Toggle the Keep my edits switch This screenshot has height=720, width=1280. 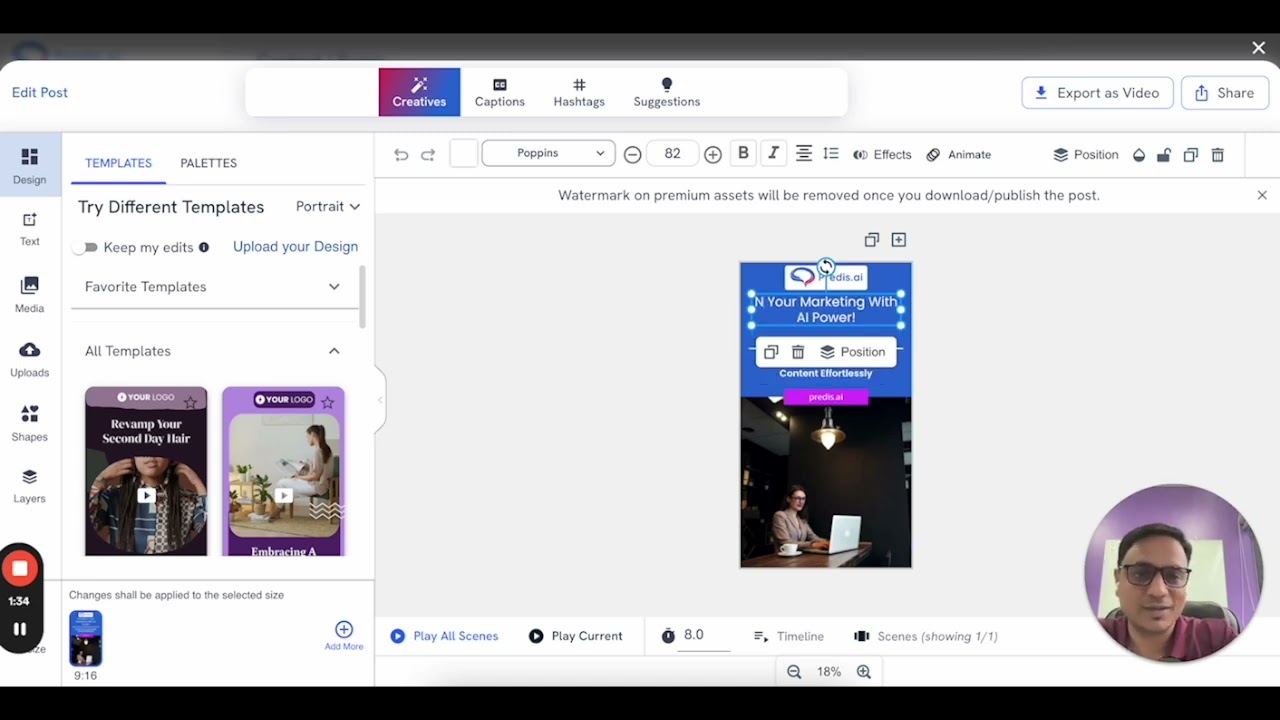(88, 247)
